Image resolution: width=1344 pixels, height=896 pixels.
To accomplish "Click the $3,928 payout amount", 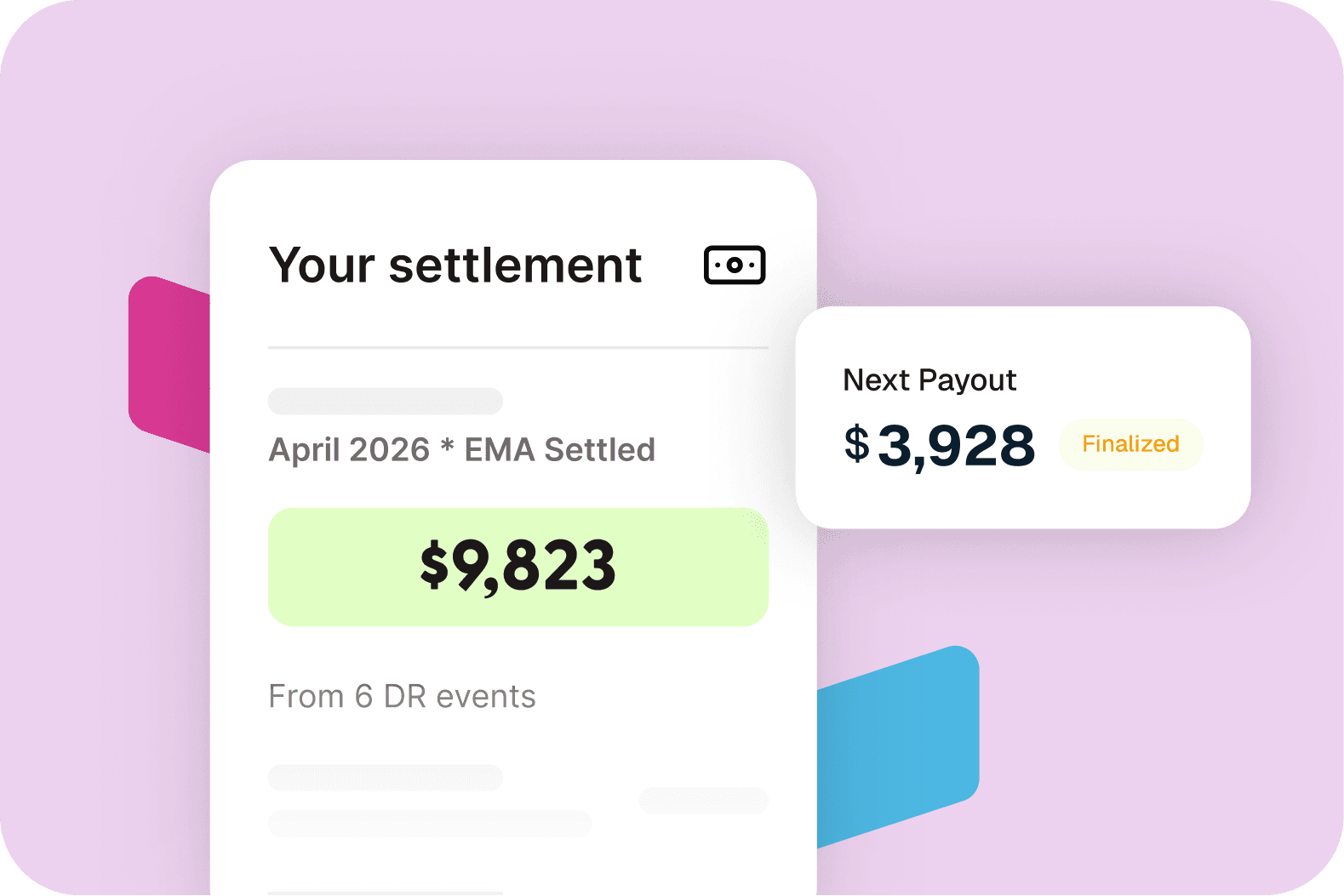I will 940,445.
